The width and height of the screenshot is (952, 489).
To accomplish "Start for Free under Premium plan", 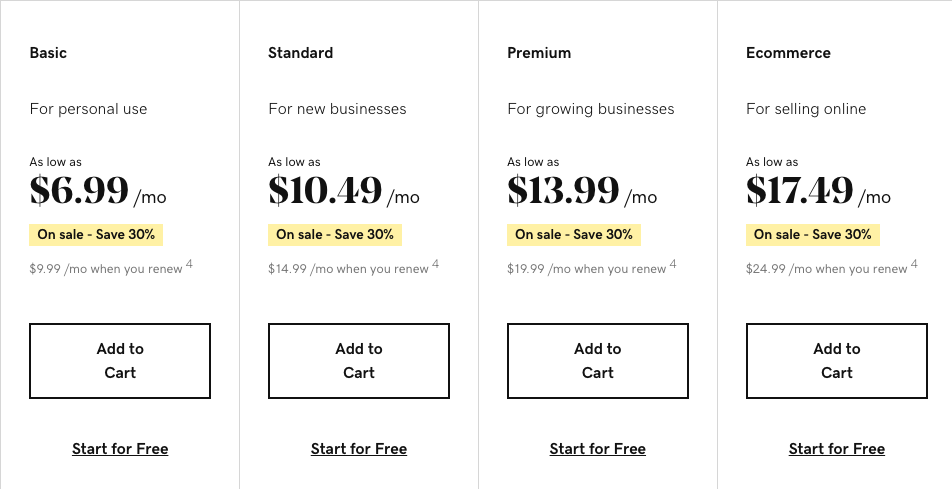I will click(x=597, y=449).
